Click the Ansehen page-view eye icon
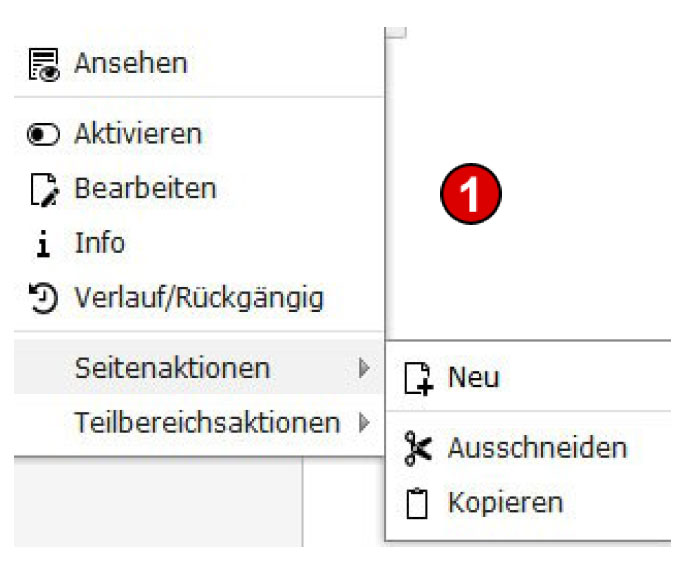Image resolution: width=684 pixels, height=572 pixels. pyautogui.click(x=44, y=65)
